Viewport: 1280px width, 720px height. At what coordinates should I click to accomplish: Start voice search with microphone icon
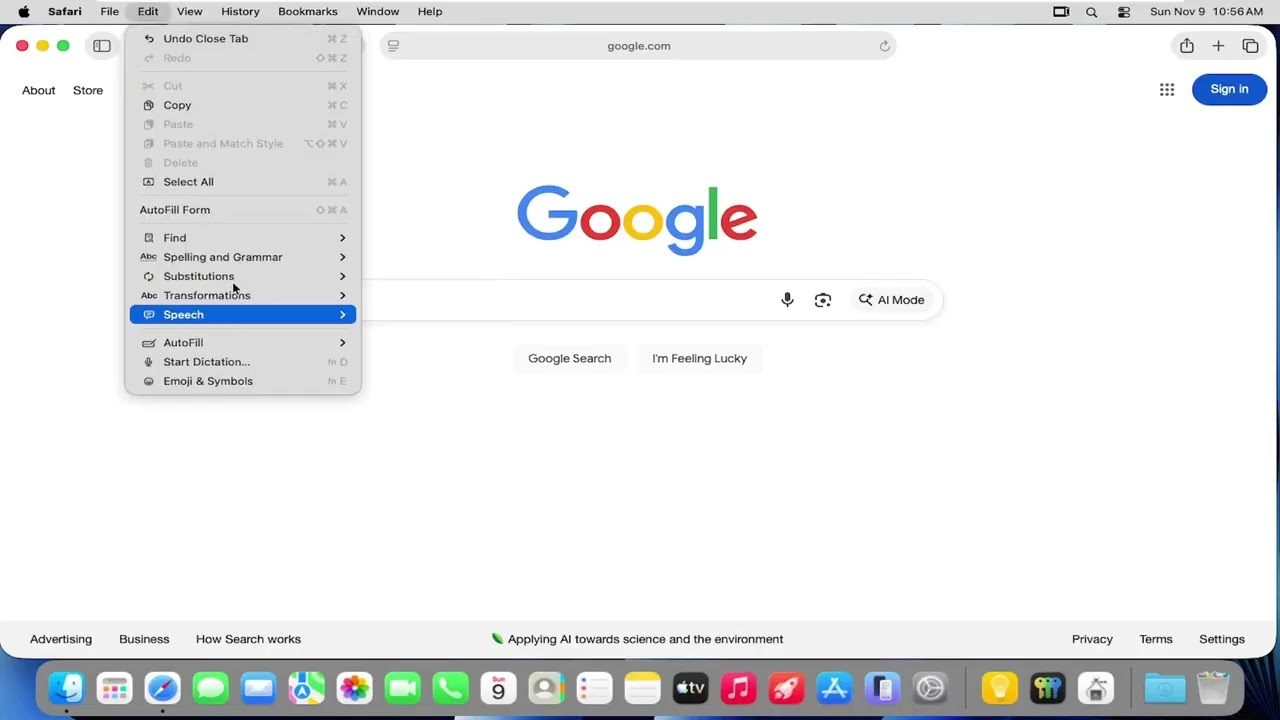pos(787,300)
